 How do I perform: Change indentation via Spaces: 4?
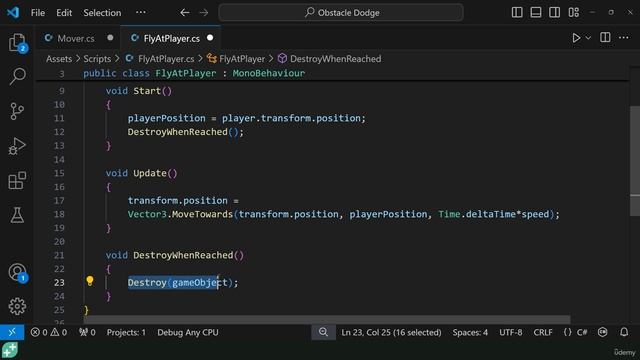[x=470, y=332]
